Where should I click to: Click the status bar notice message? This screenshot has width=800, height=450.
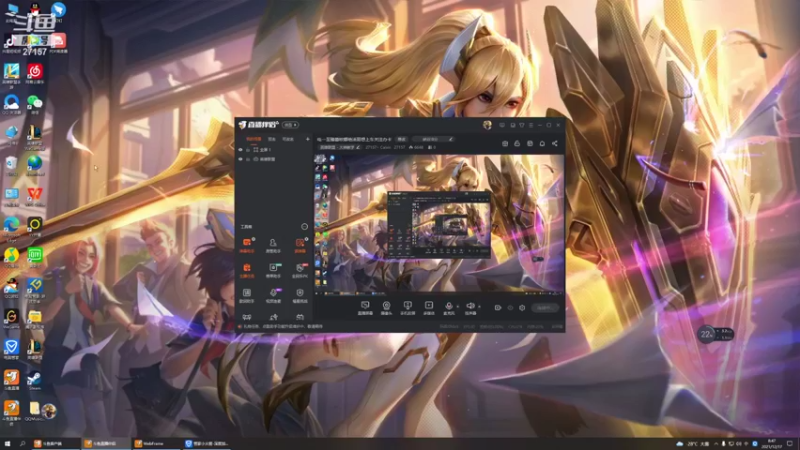282,327
